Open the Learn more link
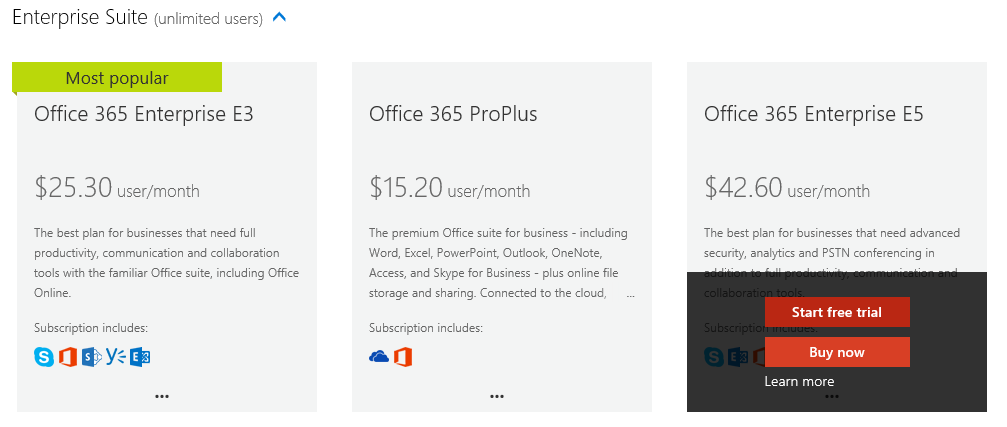1007x427 pixels. coord(799,381)
